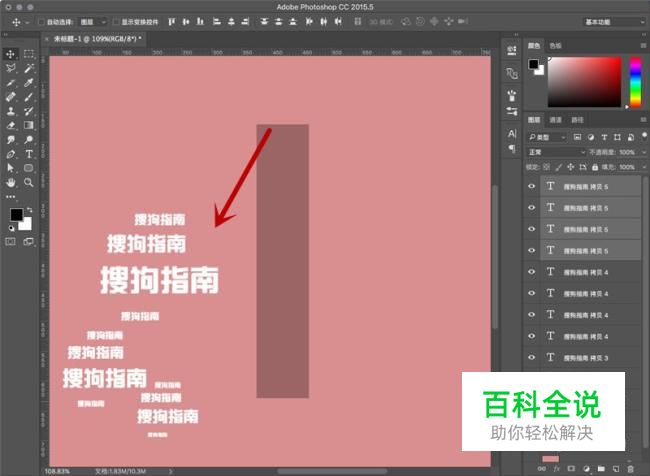Select the Path Selection arrow tool
Viewport: 650px width, 476px height.
(10, 168)
